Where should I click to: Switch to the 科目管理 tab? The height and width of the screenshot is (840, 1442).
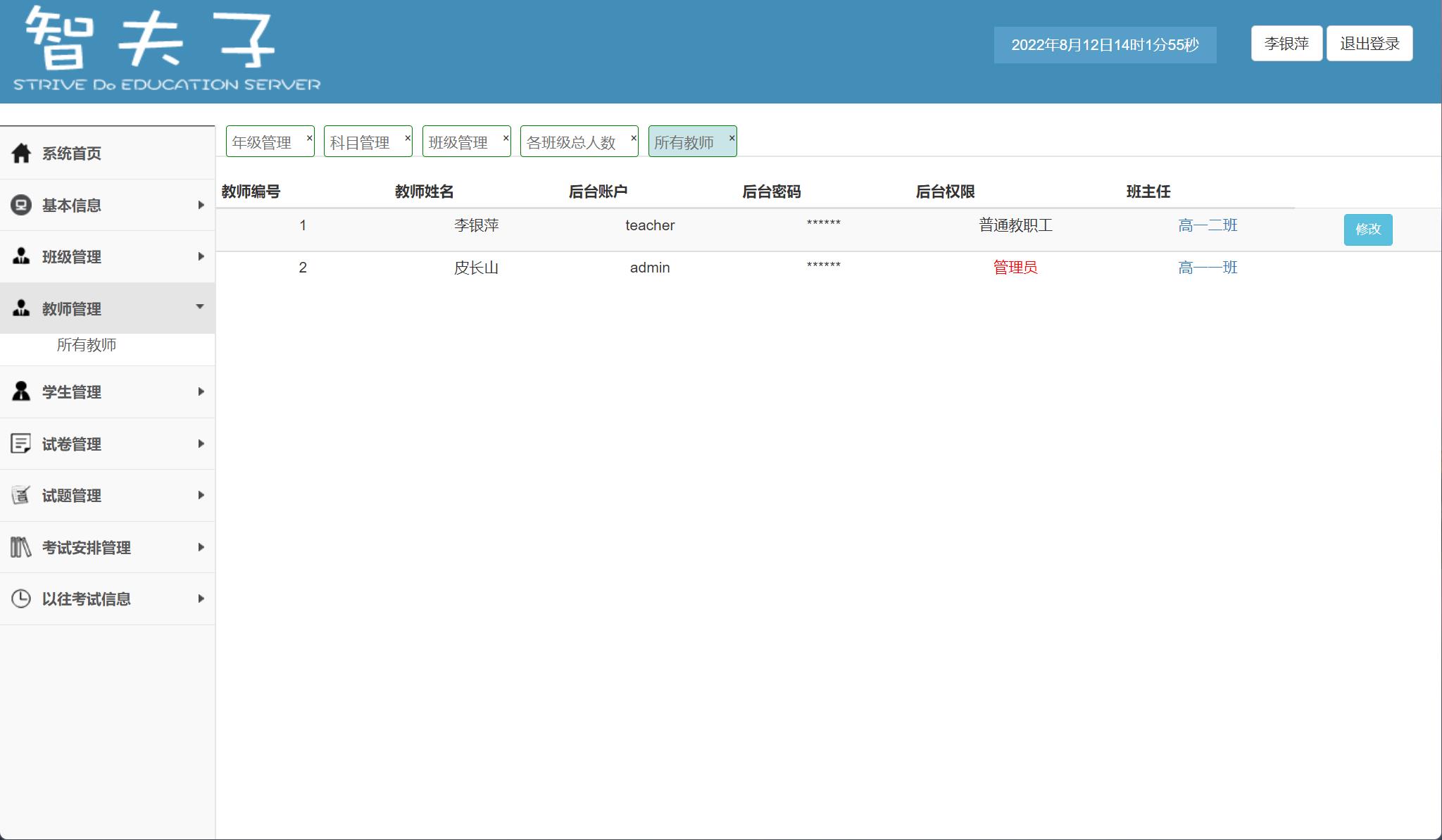[x=360, y=141]
